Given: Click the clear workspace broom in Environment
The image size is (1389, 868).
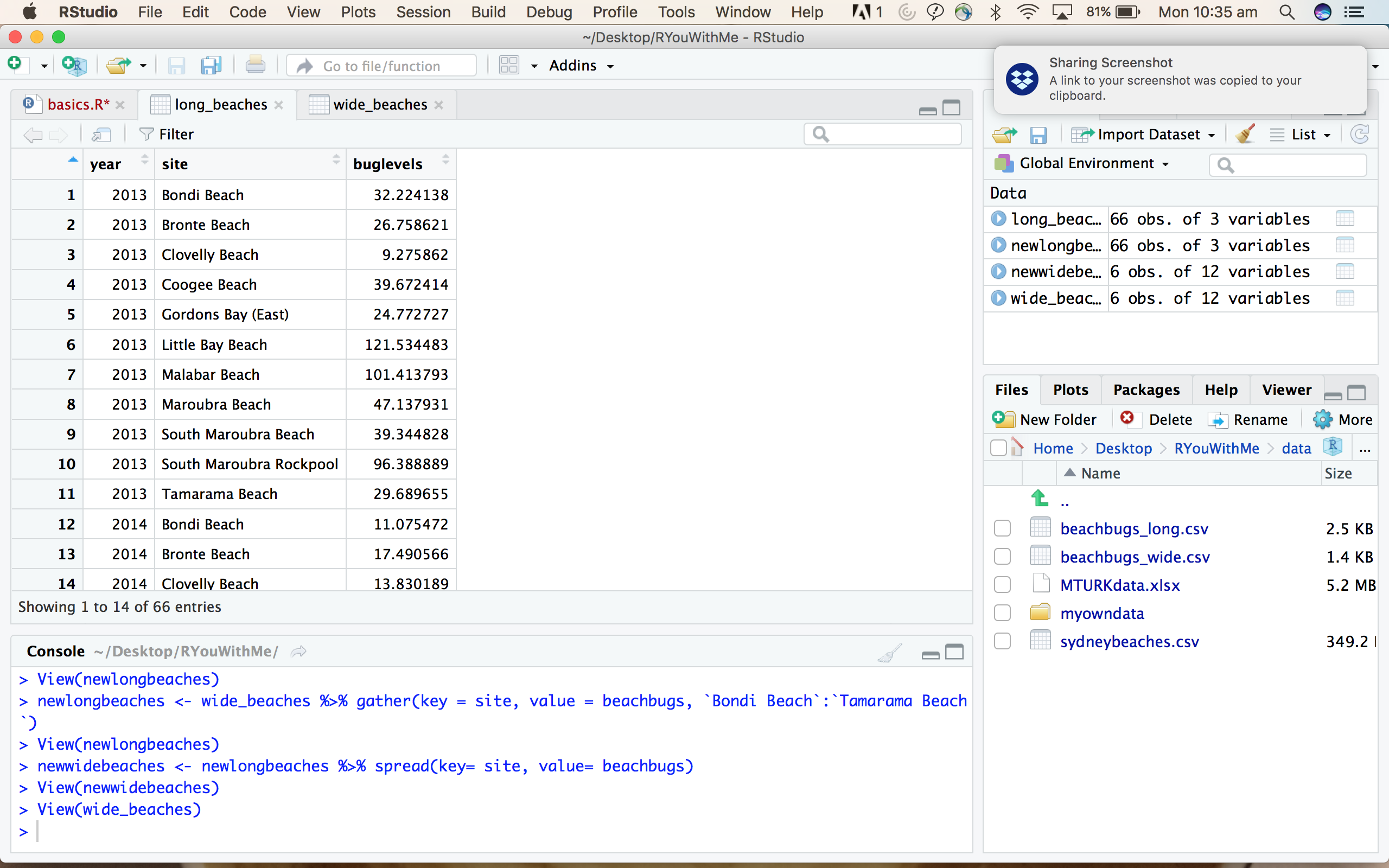Looking at the screenshot, I should [x=1244, y=135].
